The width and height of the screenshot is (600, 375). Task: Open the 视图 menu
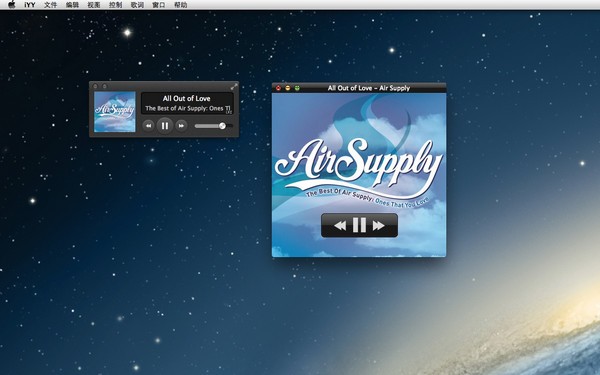[x=94, y=5]
